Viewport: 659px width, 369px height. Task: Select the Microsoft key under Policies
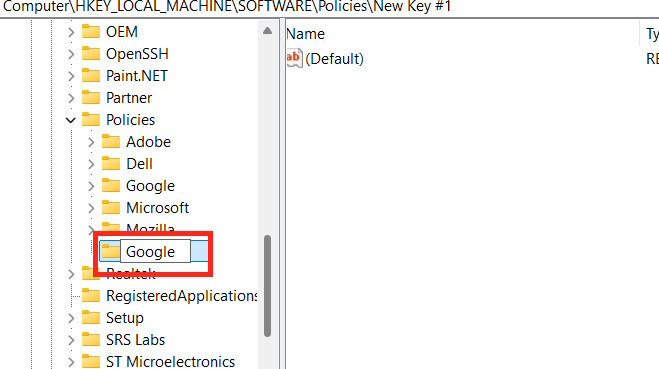click(x=158, y=208)
